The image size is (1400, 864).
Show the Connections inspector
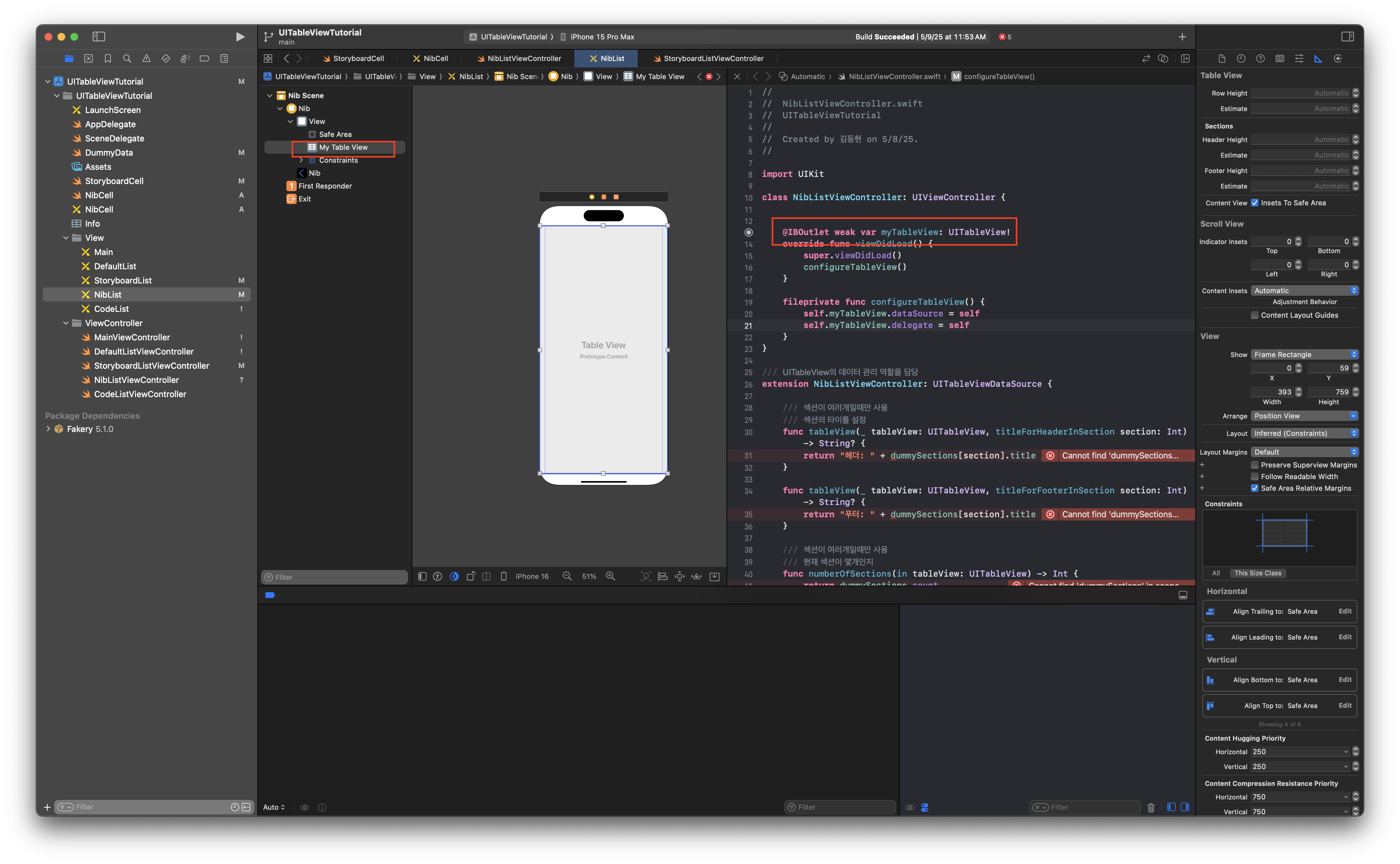click(1338, 58)
